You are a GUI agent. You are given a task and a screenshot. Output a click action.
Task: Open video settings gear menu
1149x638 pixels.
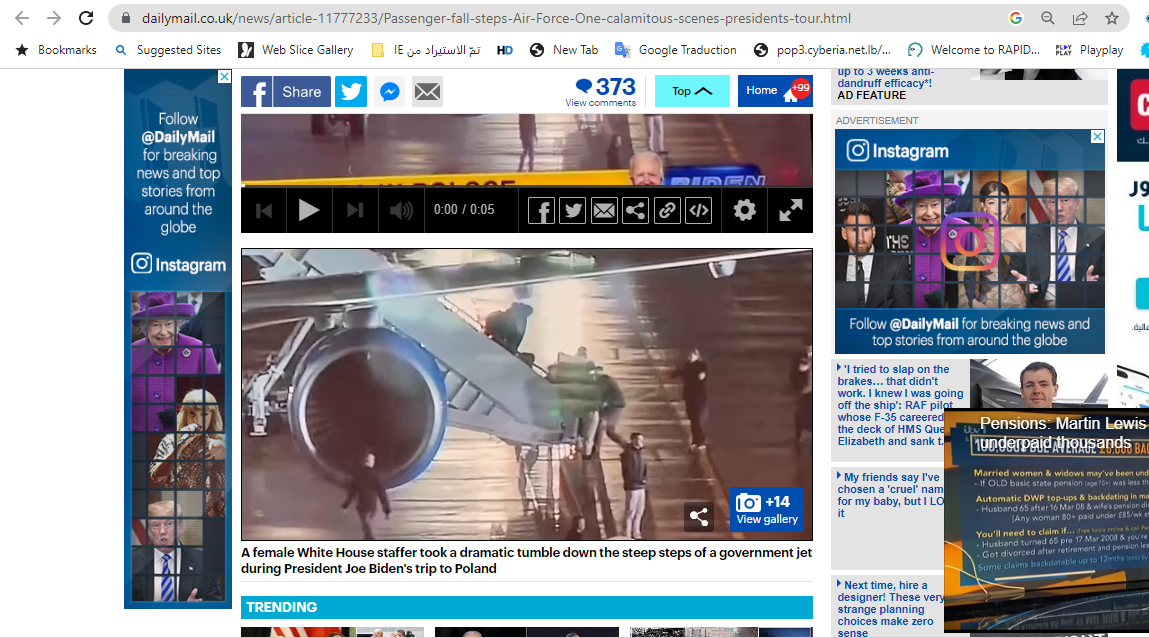tap(744, 210)
